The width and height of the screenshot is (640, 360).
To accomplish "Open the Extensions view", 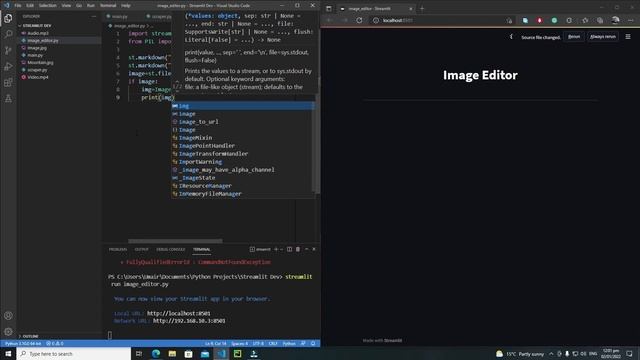I will click(x=8, y=82).
